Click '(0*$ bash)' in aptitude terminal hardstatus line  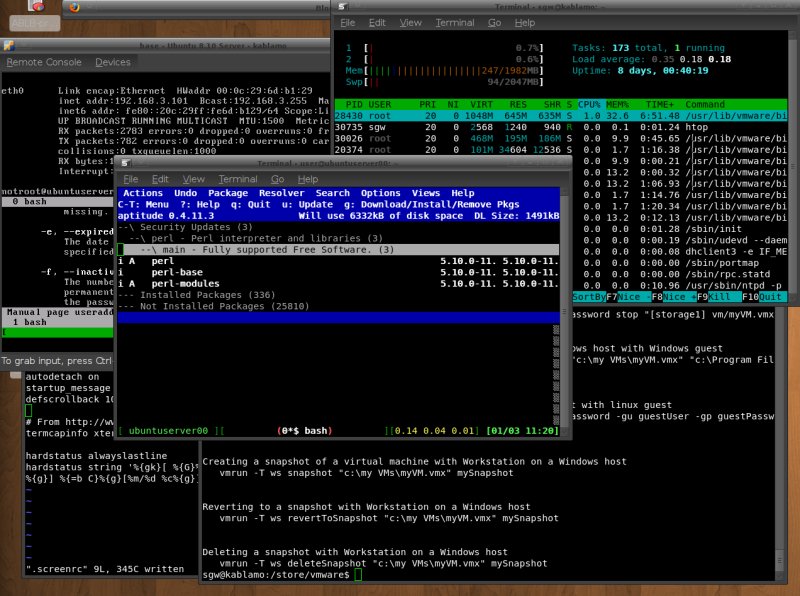point(305,431)
